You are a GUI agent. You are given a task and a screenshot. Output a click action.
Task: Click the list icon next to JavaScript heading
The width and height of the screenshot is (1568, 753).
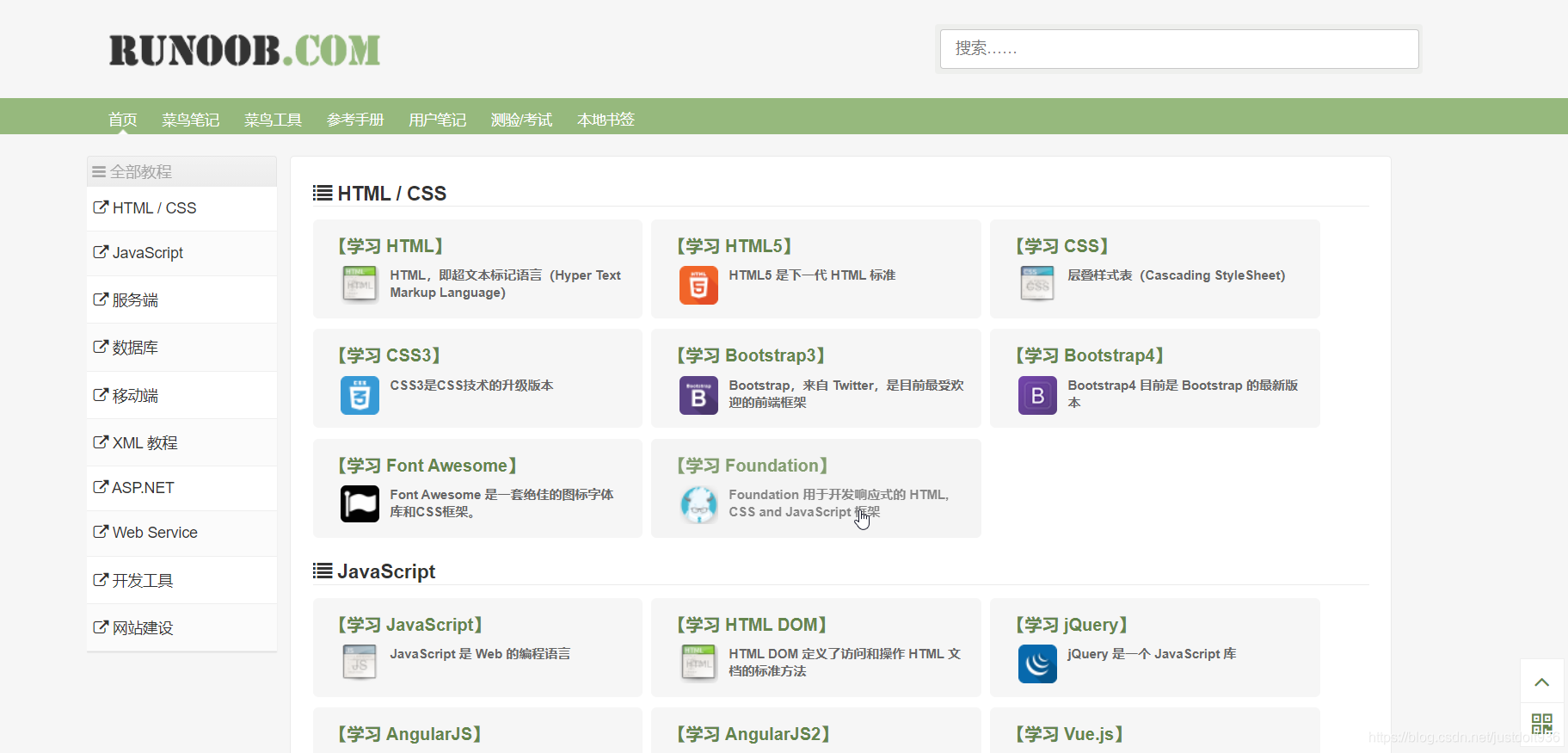point(323,571)
